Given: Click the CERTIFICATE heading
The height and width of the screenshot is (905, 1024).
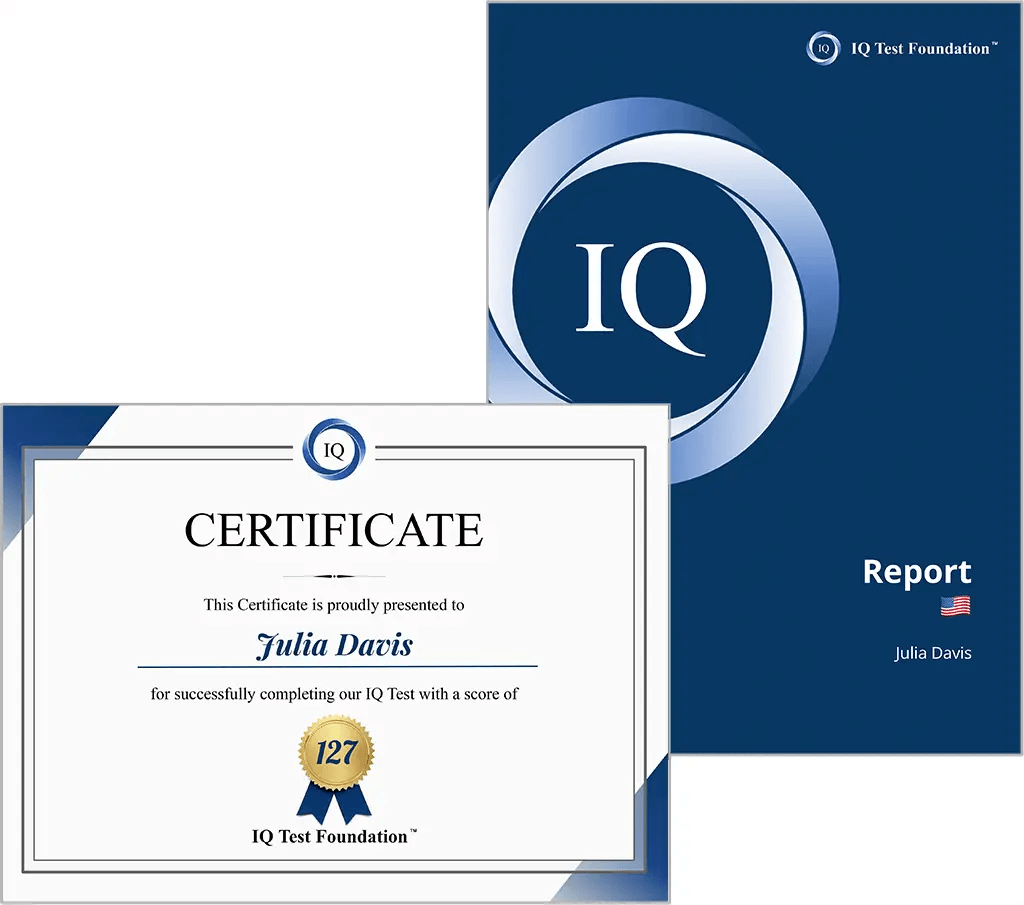Looking at the screenshot, I should [334, 530].
